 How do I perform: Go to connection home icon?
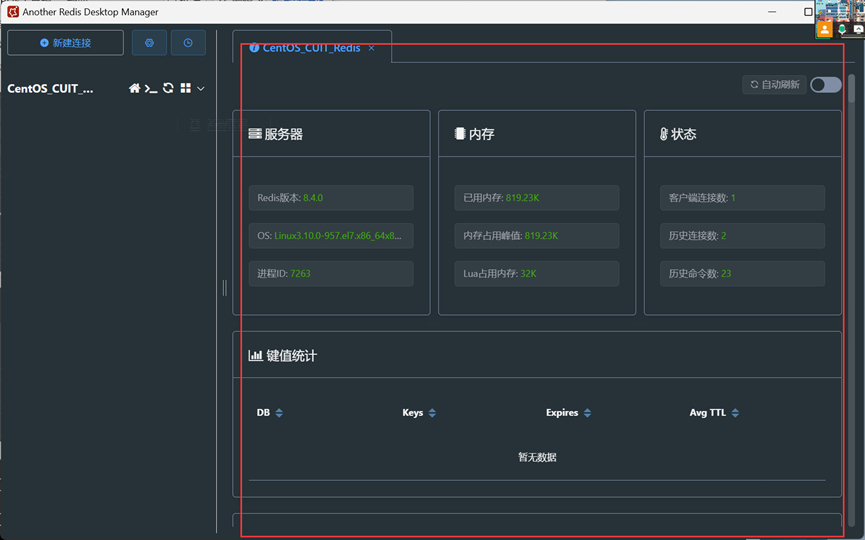(x=134, y=88)
